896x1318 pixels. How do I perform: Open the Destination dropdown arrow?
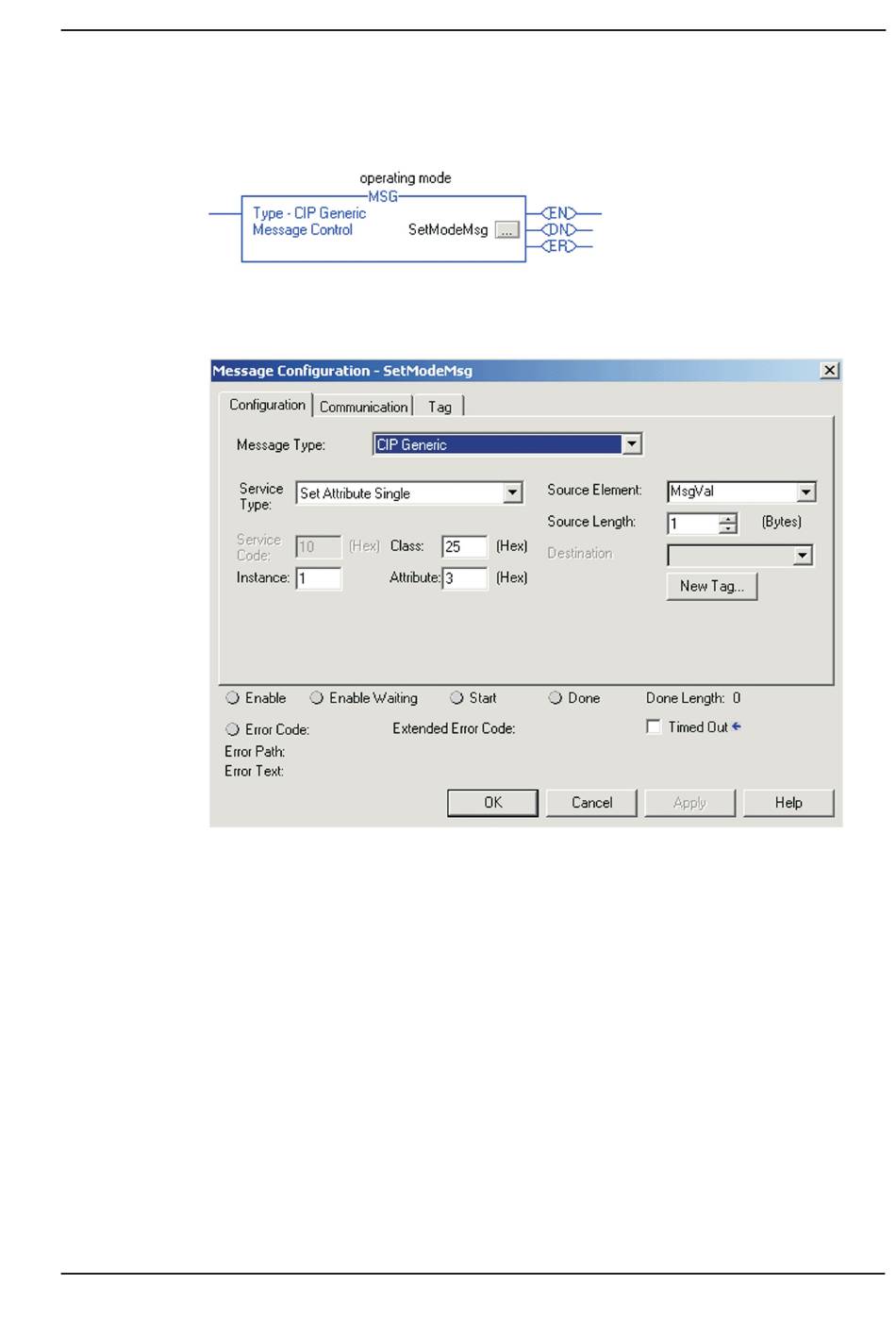(x=802, y=556)
